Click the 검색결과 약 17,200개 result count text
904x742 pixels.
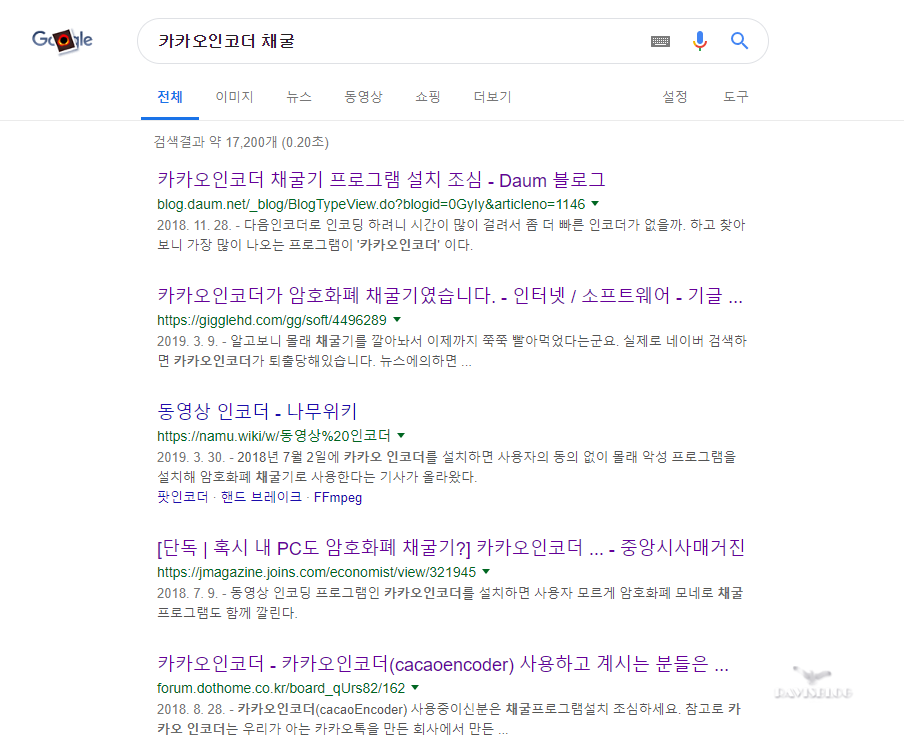click(241, 142)
